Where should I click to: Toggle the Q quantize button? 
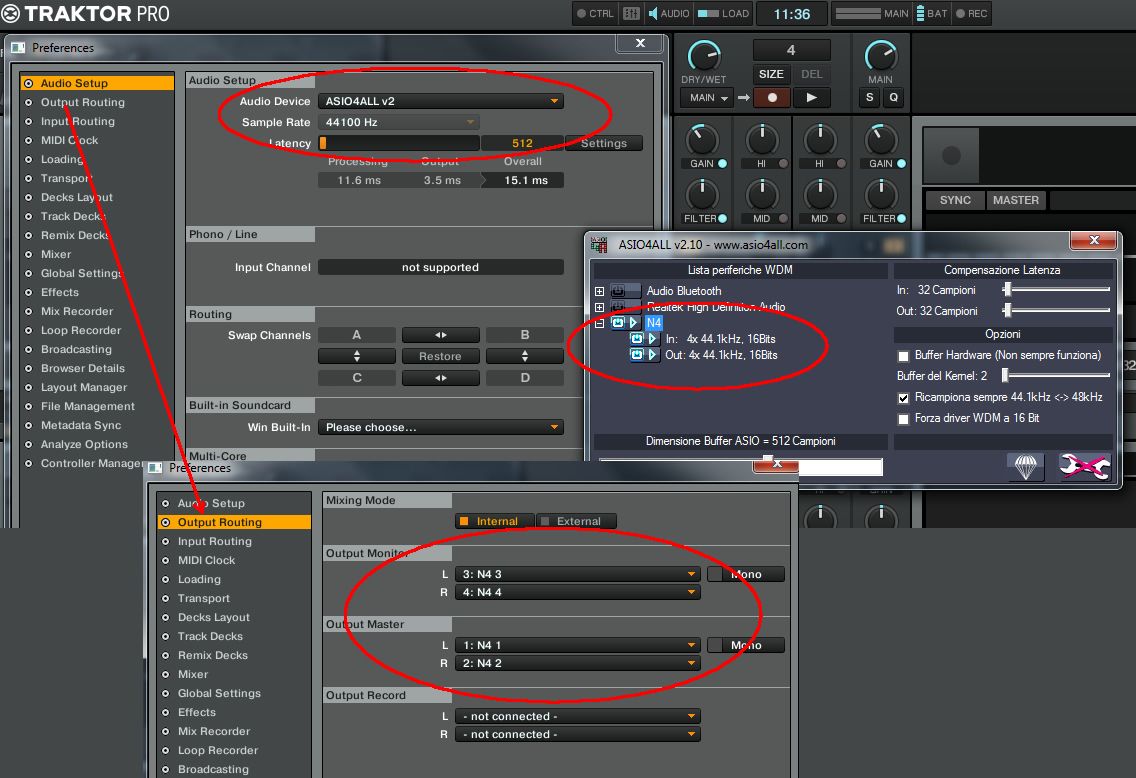click(x=894, y=98)
